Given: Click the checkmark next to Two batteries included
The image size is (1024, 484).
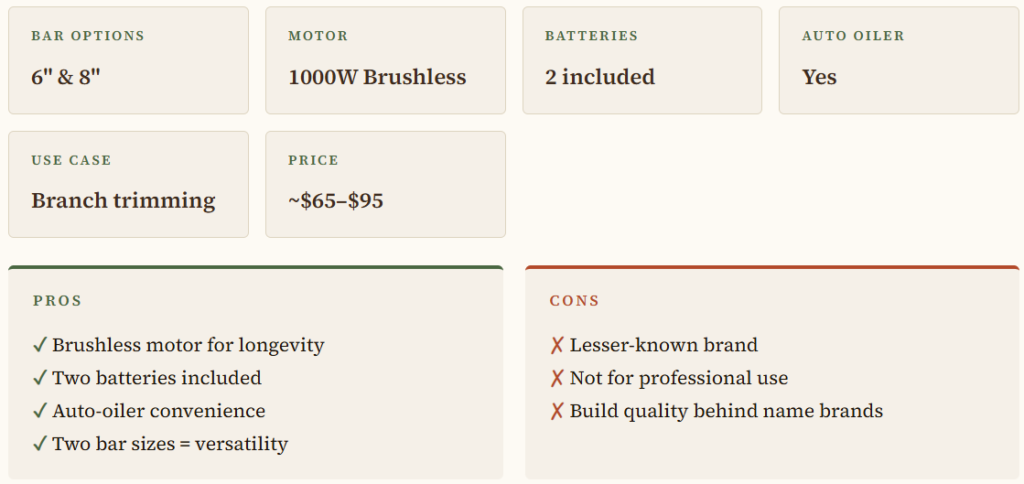Looking at the screenshot, I should tap(40, 379).
